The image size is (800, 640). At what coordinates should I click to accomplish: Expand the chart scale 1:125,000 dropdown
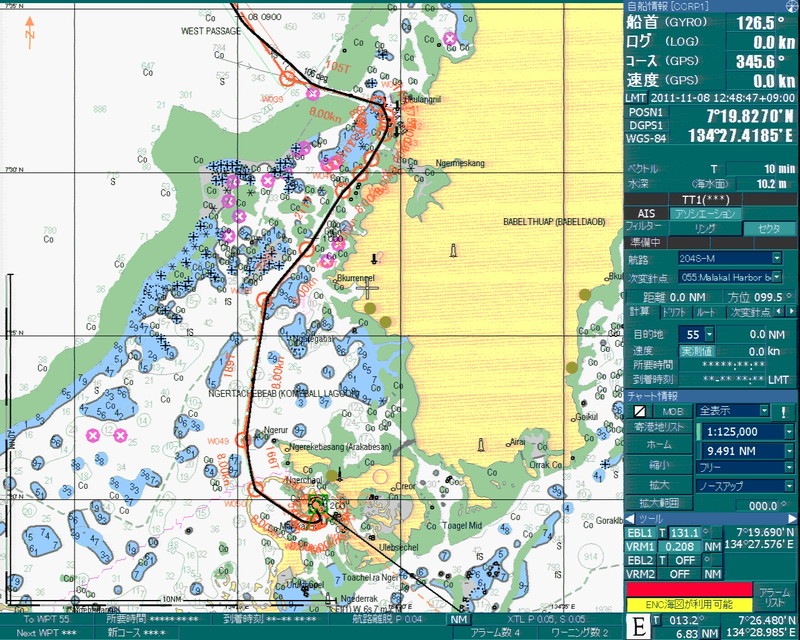789,430
